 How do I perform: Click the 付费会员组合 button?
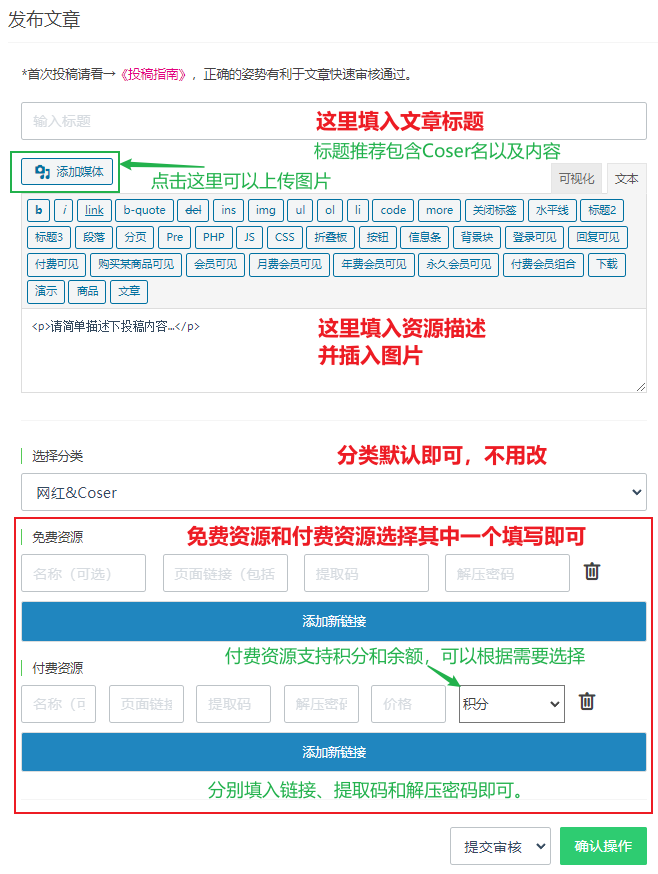[x=543, y=264]
